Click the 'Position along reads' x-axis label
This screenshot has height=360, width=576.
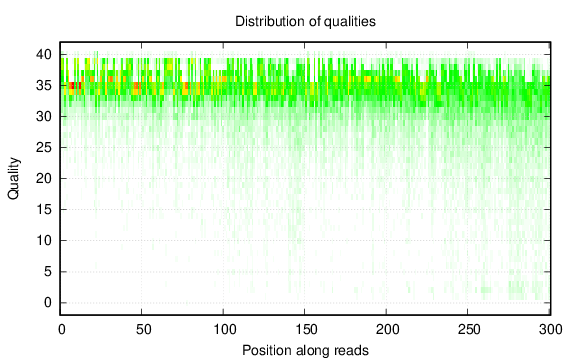tap(305, 350)
